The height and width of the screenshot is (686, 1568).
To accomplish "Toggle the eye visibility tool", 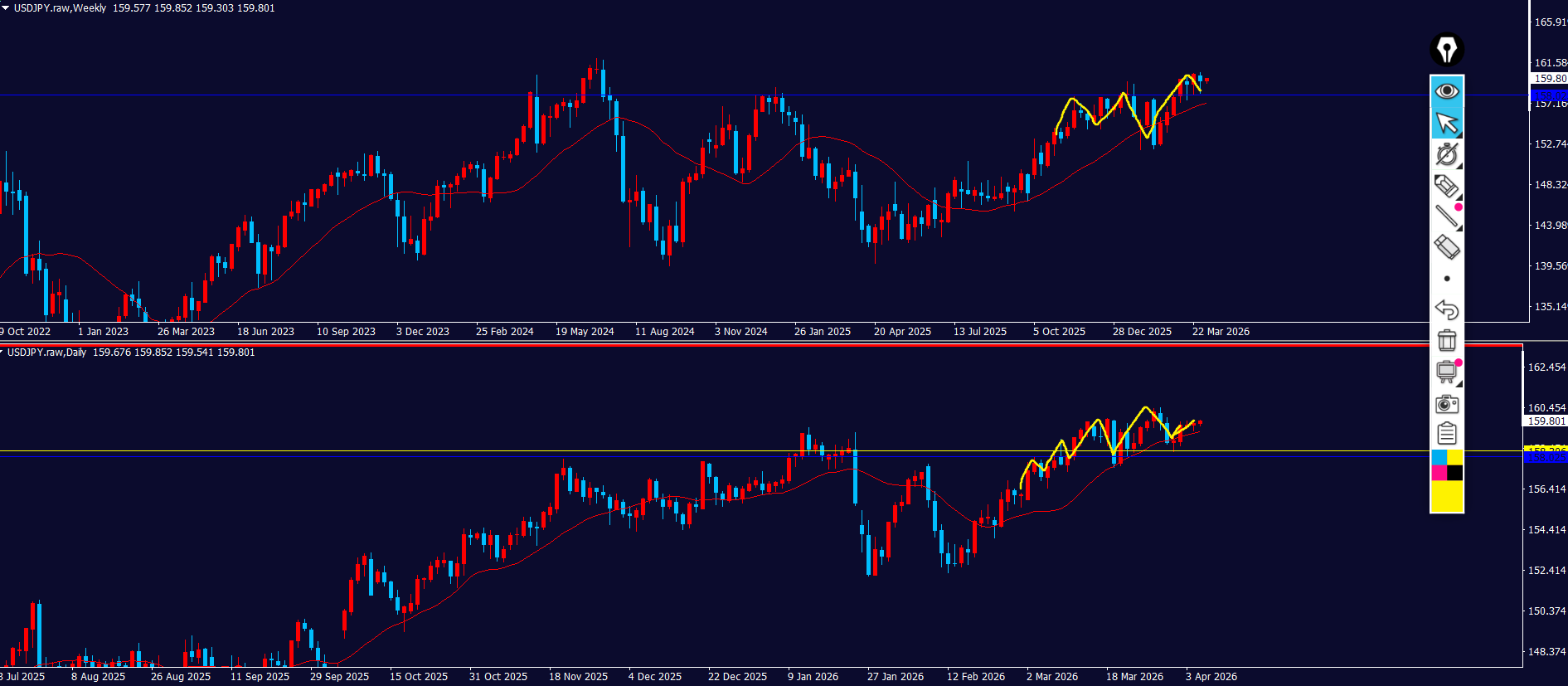I will pos(1447,91).
